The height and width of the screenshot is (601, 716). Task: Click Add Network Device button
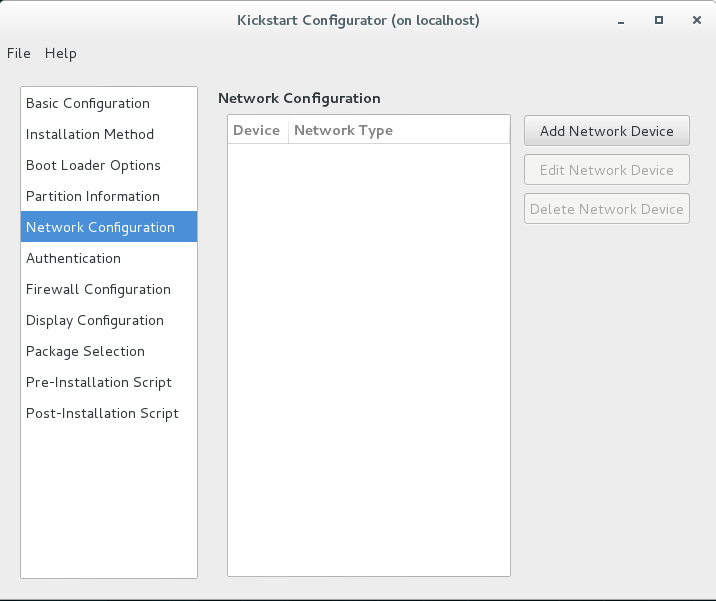606,131
